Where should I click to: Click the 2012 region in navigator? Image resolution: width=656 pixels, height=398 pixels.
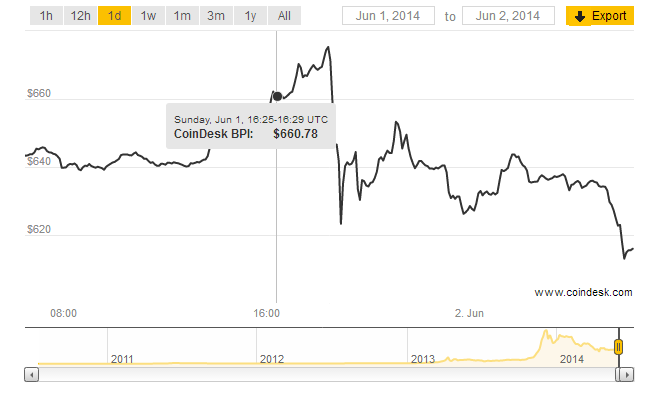[x=272, y=359]
